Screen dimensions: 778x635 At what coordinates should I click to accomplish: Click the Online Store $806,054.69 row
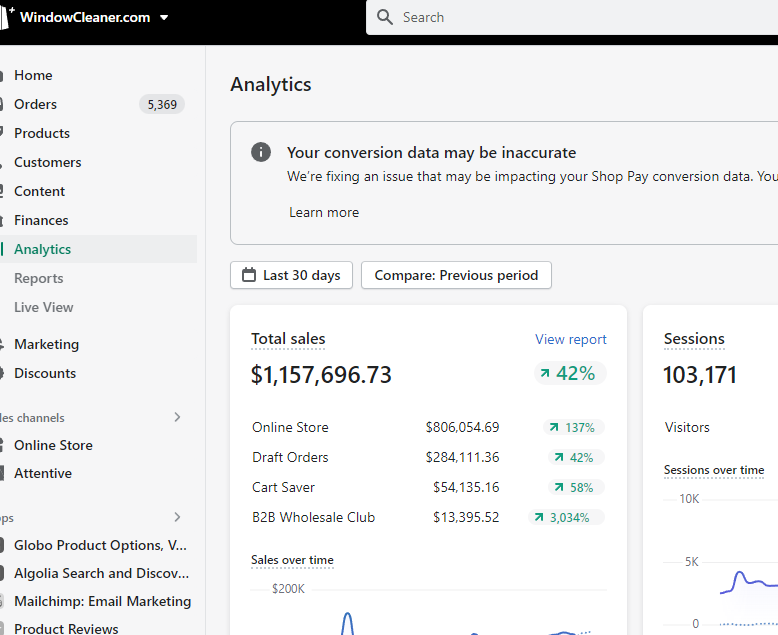(x=428, y=427)
